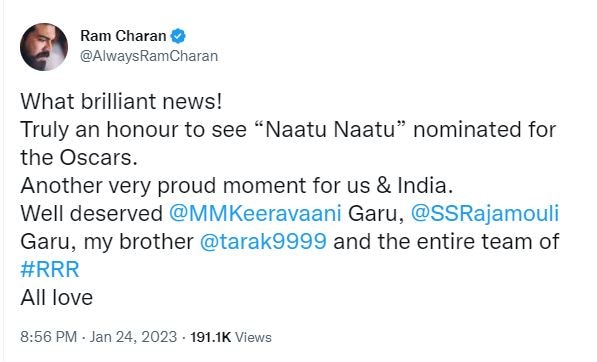Screen dimensions: 597x362
Task: Open the @SSRajamouli mention
Action: pyautogui.click(x=485, y=213)
